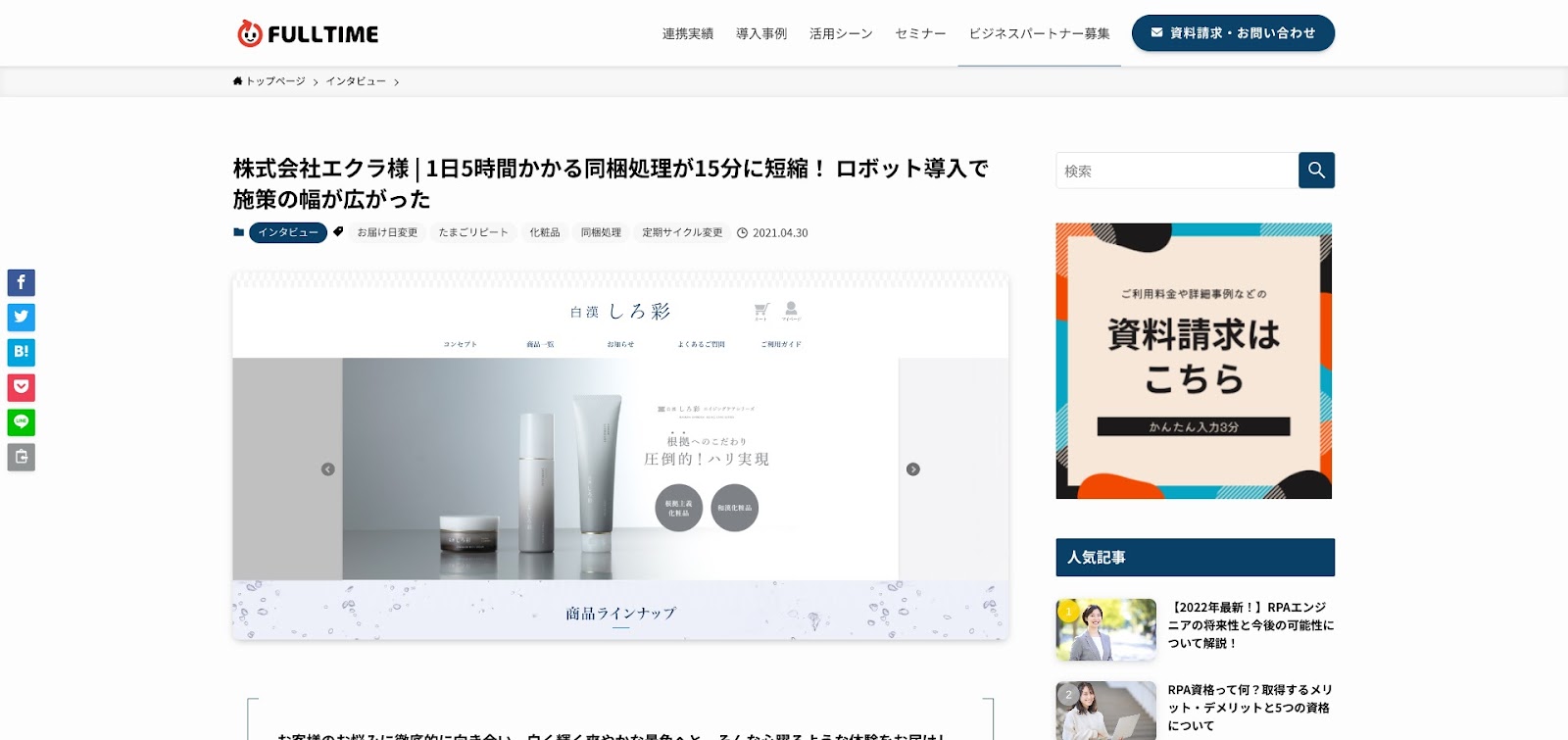This screenshot has width=1568, height=740.
Task: Click インタビュー breadcrumb link
Action: (x=356, y=81)
